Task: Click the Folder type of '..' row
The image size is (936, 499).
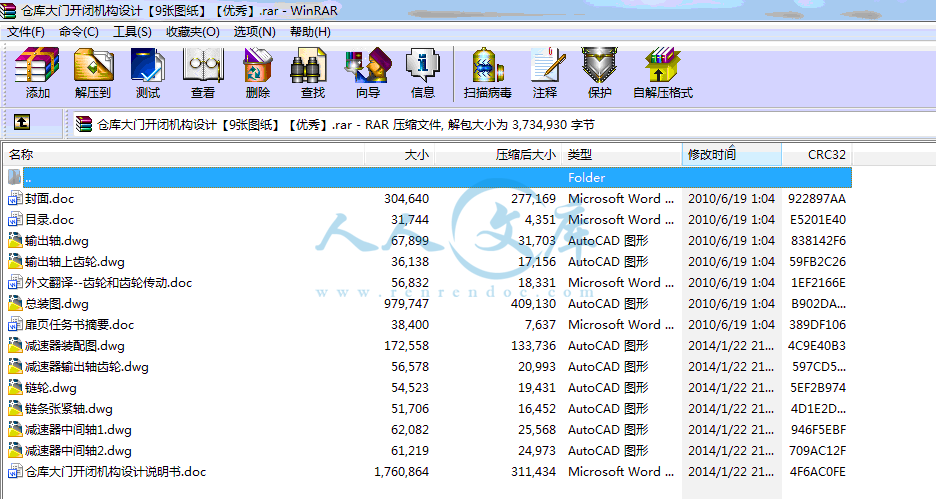Action: pos(586,177)
